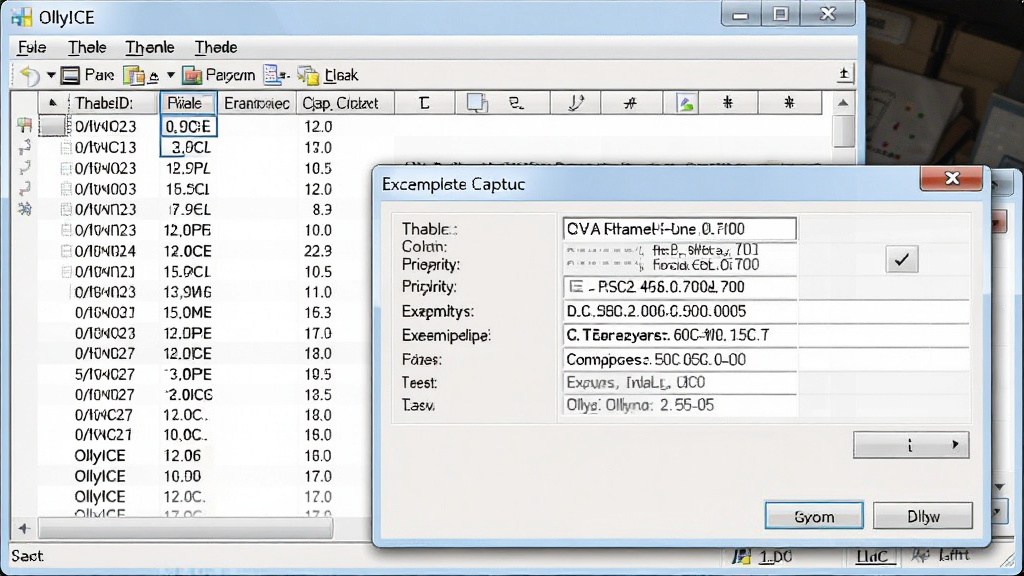Click the blue gear icon beside row 17.9EL
Image resolution: width=1024 pixels, height=576 pixels.
(25, 209)
